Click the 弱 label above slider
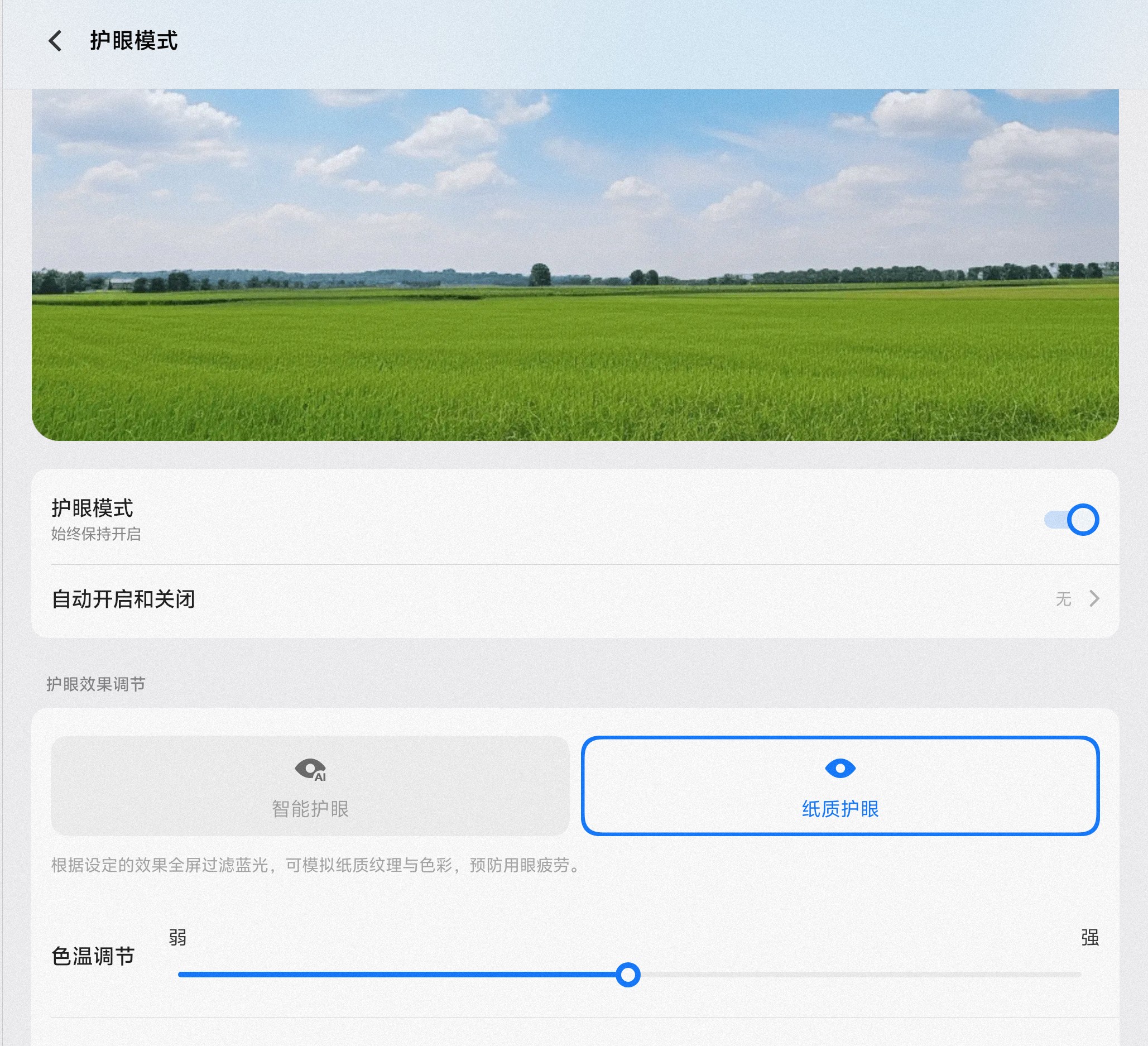 [x=177, y=937]
